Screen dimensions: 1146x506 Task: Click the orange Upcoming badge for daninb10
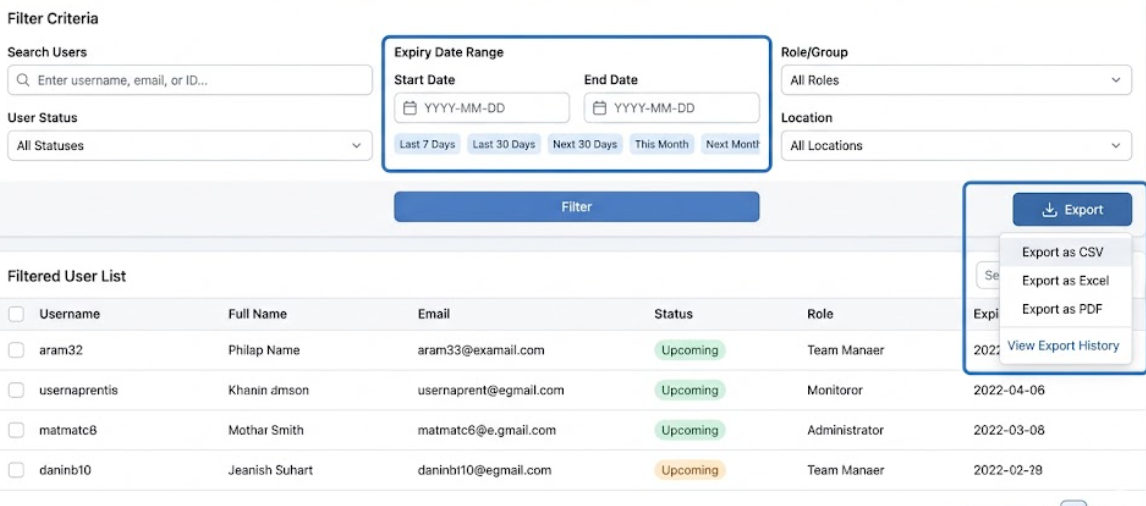coord(689,470)
